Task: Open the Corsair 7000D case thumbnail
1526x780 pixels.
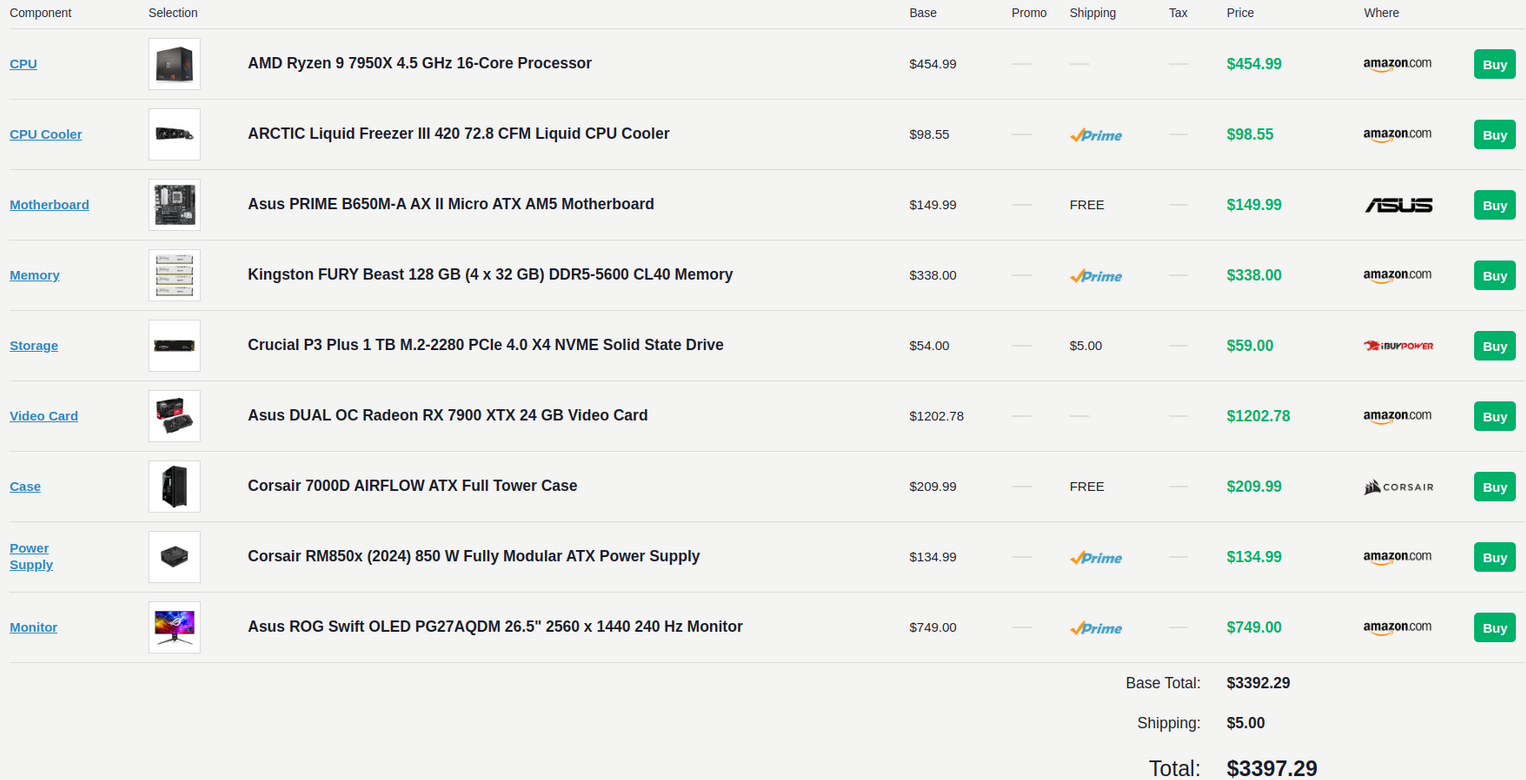Action: pos(174,487)
